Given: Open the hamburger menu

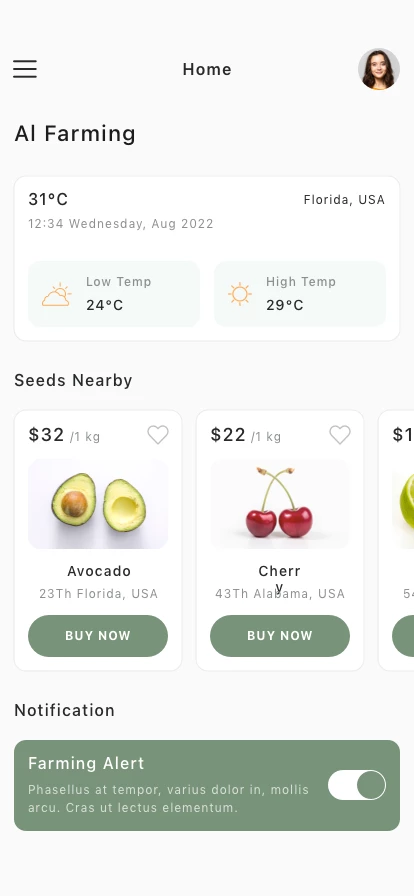Looking at the screenshot, I should tap(25, 69).
